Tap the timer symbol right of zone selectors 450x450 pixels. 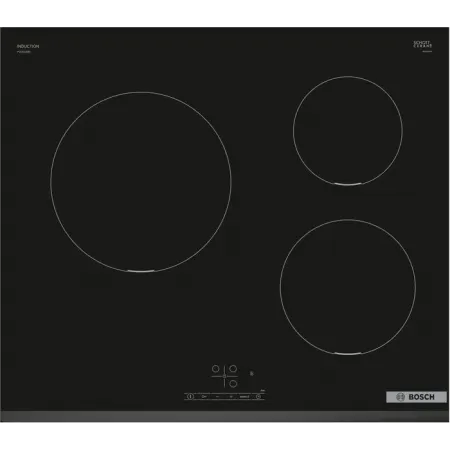coord(252,373)
